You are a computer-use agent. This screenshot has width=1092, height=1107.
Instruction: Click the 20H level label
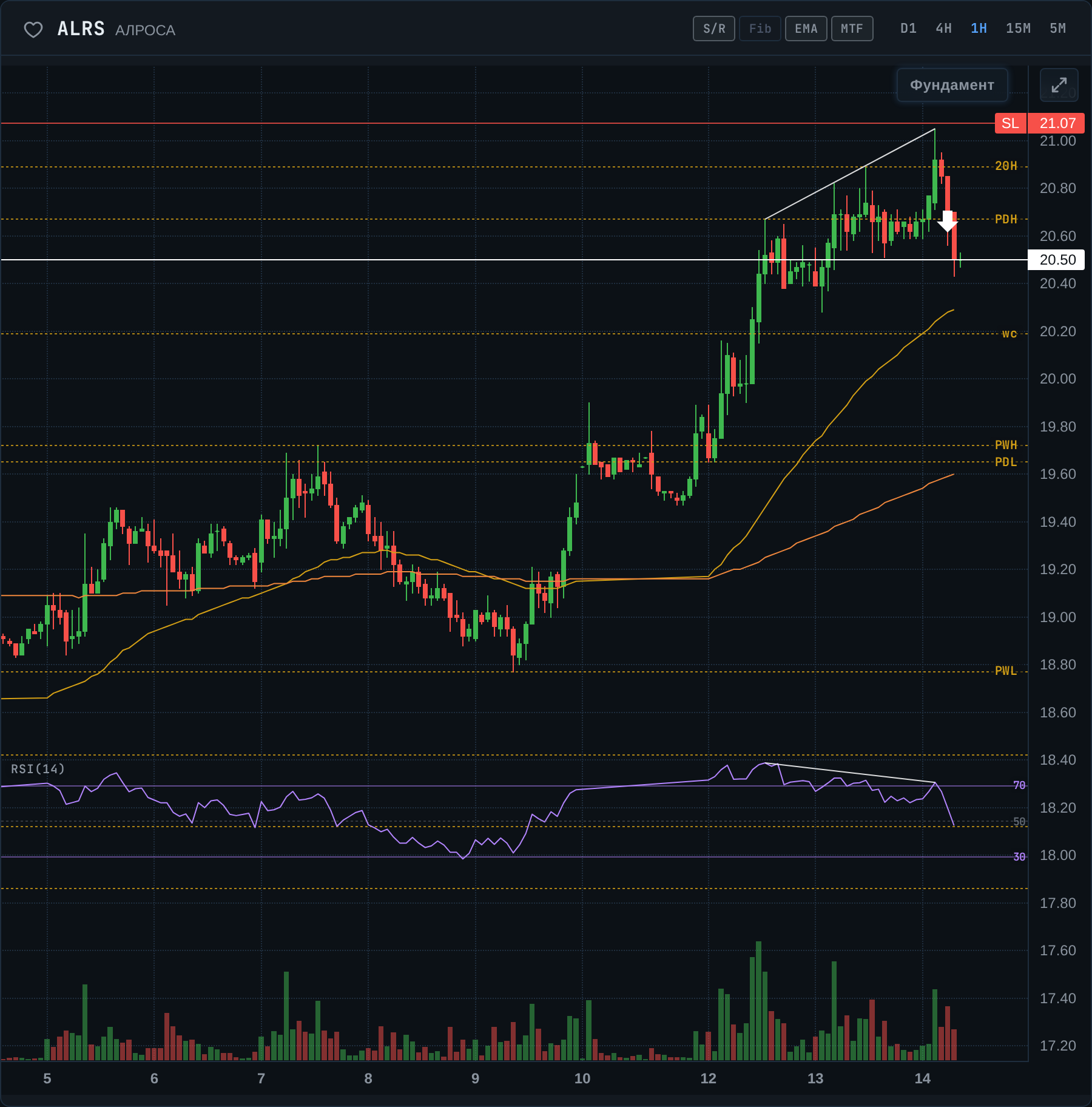[1006, 166]
